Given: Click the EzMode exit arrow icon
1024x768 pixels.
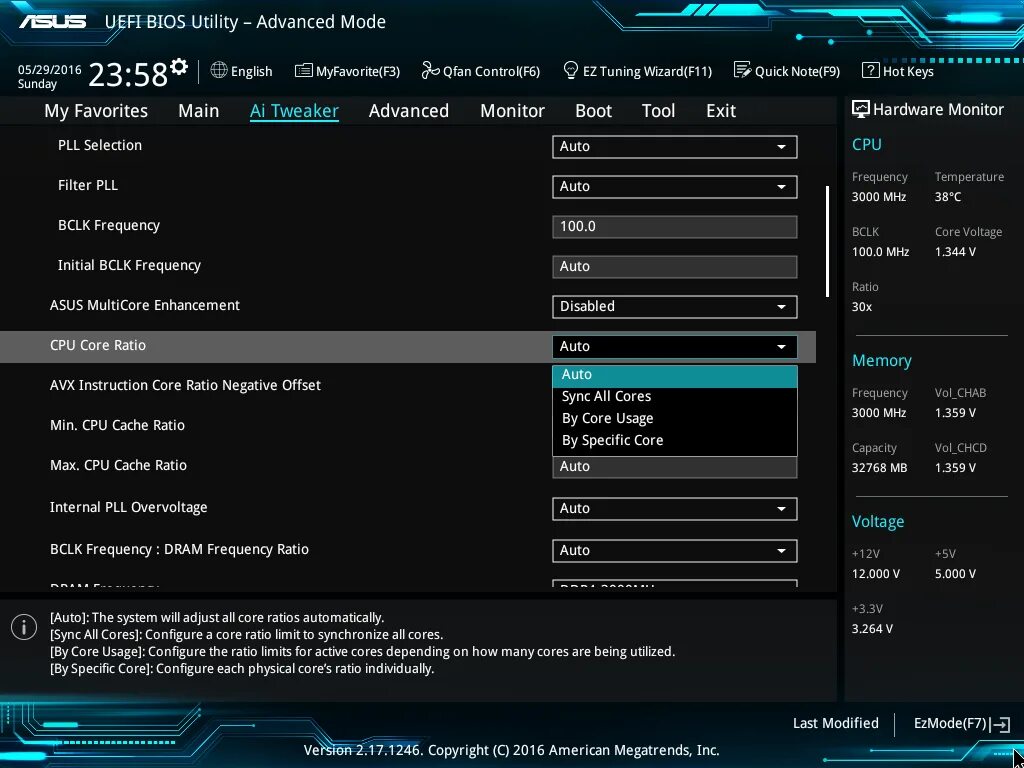Looking at the screenshot, I should pos(1000,724).
